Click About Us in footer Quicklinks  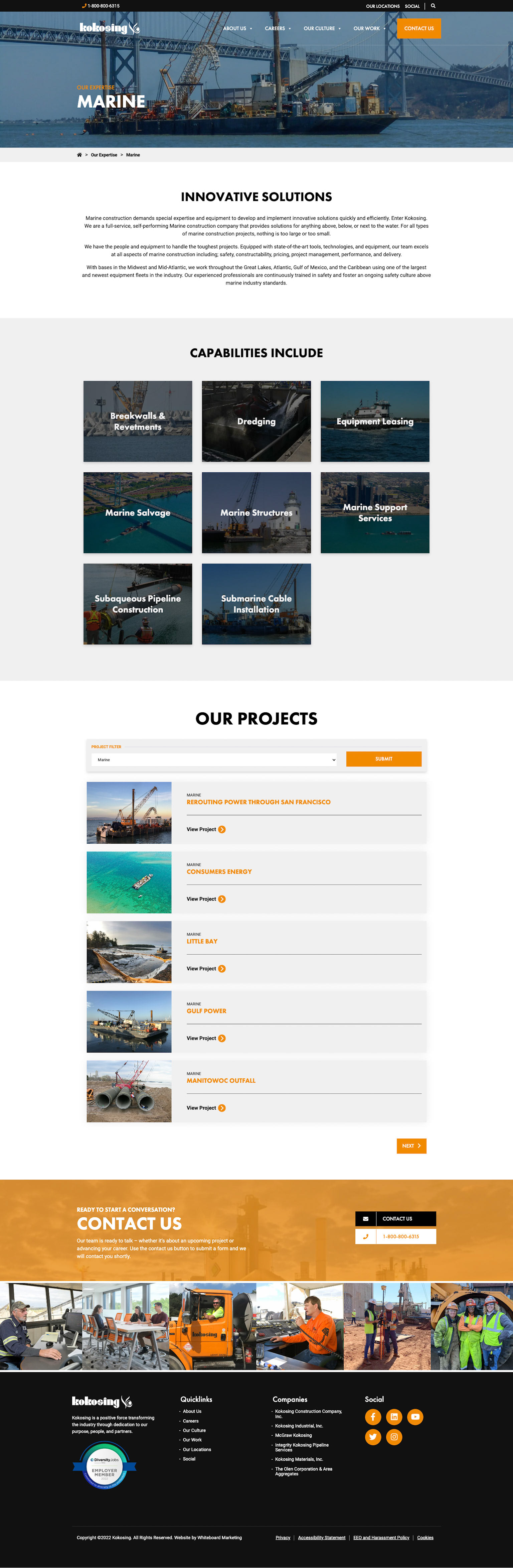192,1411
